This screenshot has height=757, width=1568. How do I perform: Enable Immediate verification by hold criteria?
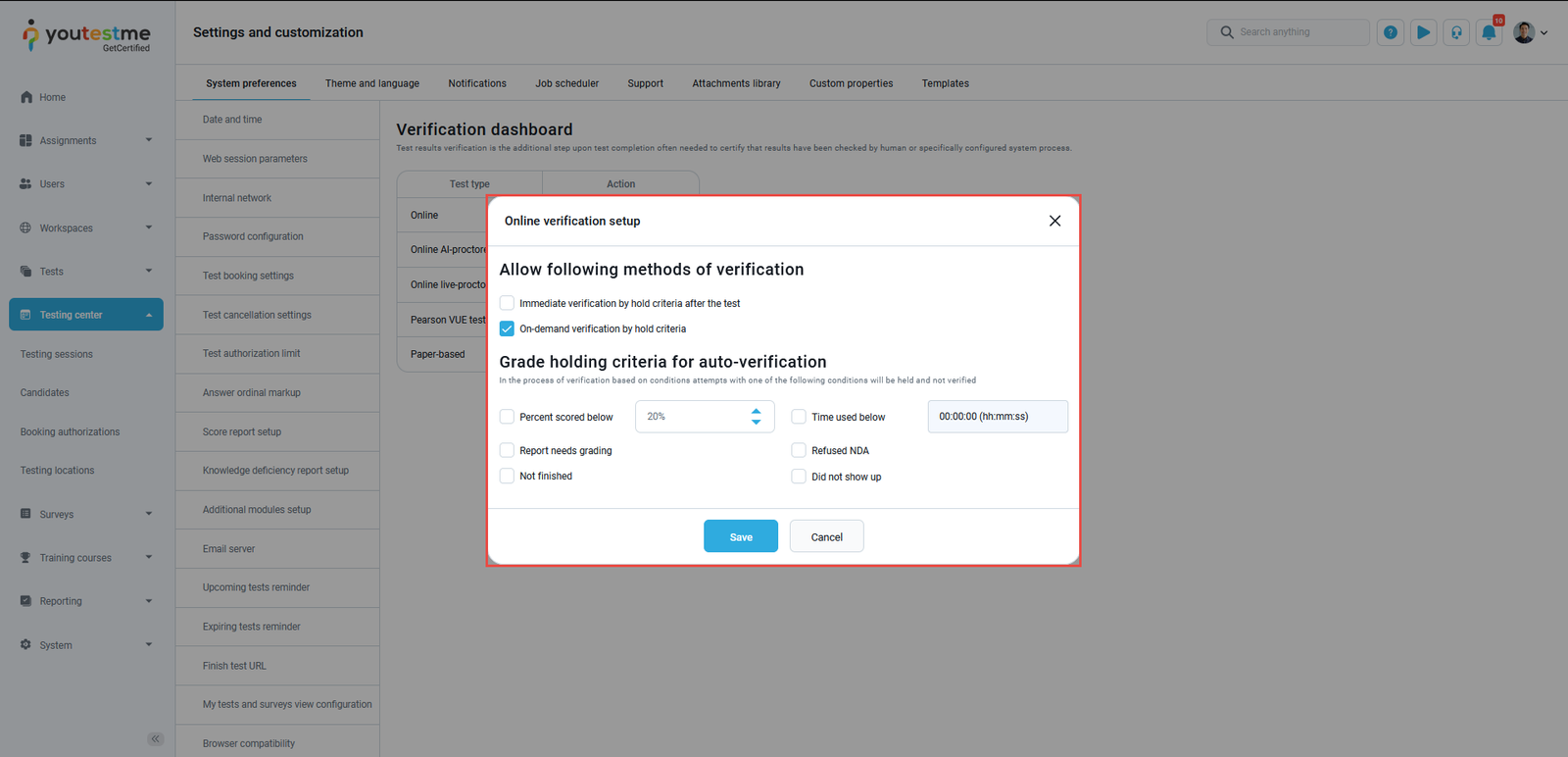pyautogui.click(x=507, y=303)
